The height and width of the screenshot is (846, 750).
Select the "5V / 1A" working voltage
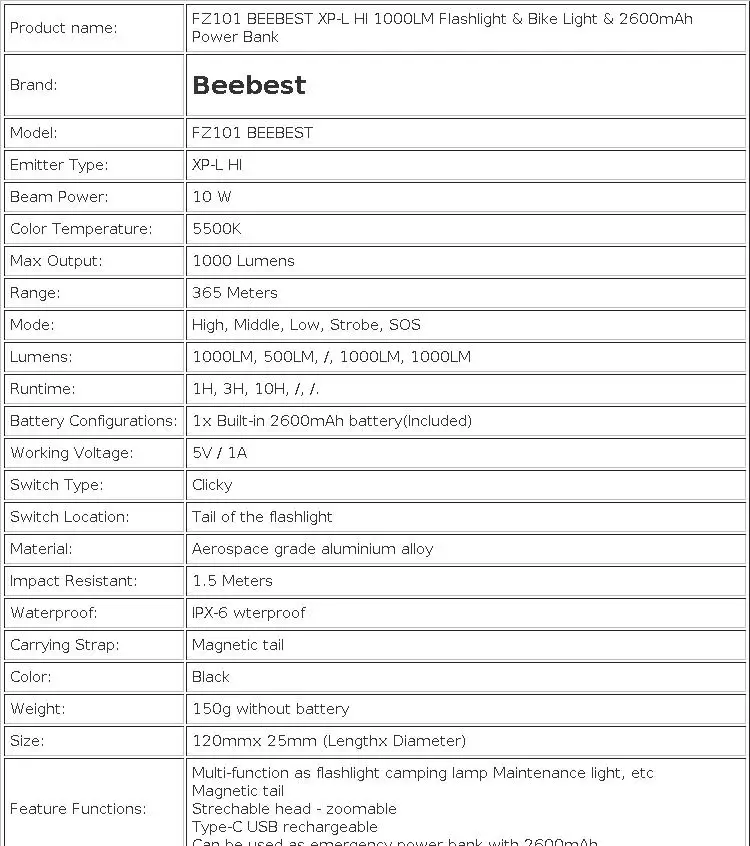pos(219,453)
